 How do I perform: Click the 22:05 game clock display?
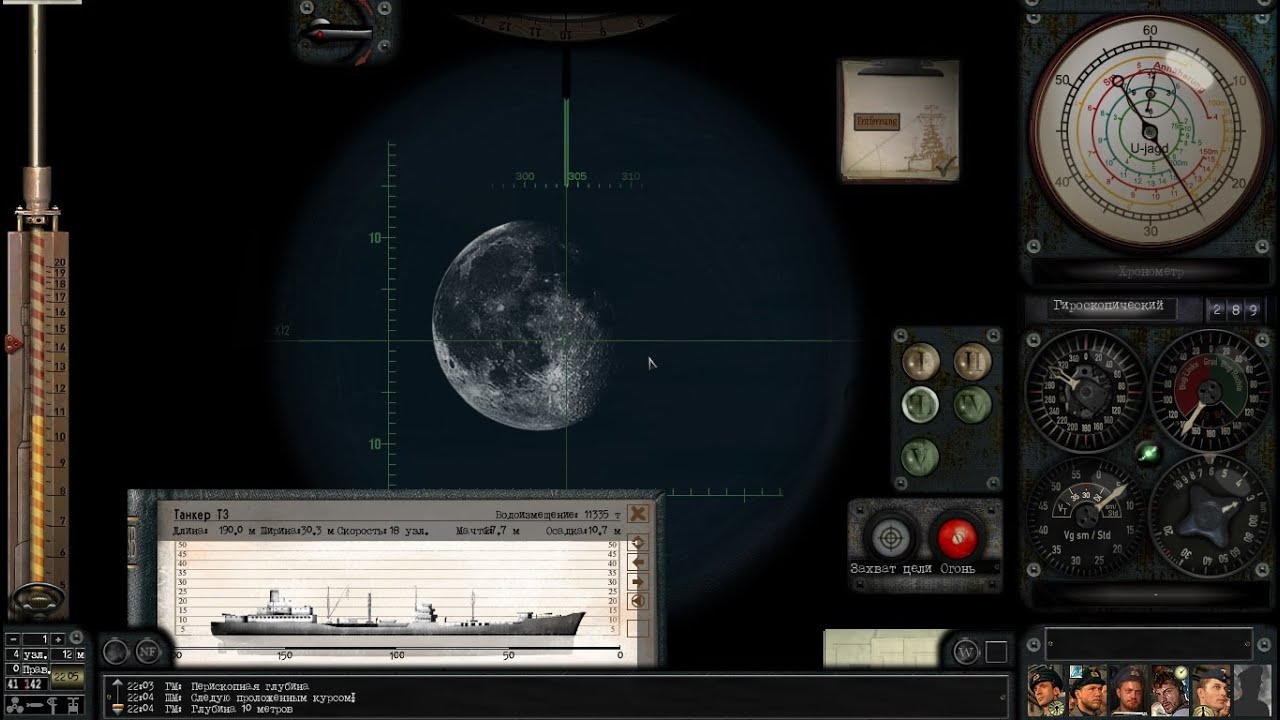tap(68, 676)
